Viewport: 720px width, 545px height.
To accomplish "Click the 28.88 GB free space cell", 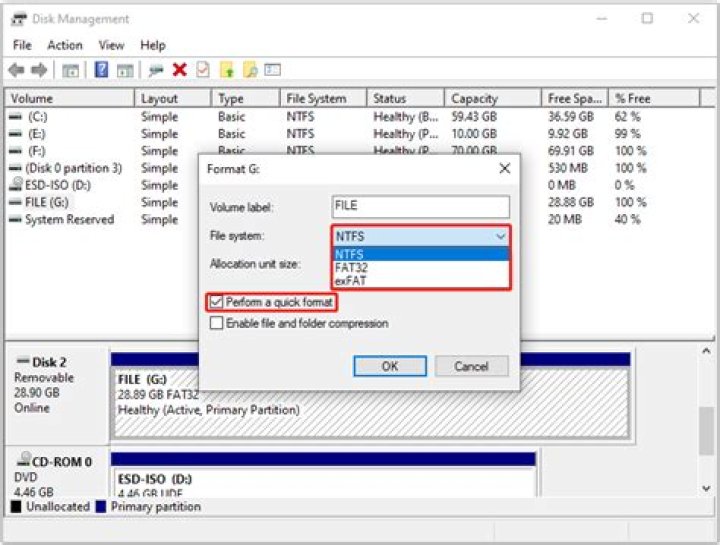I will (x=571, y=202).
